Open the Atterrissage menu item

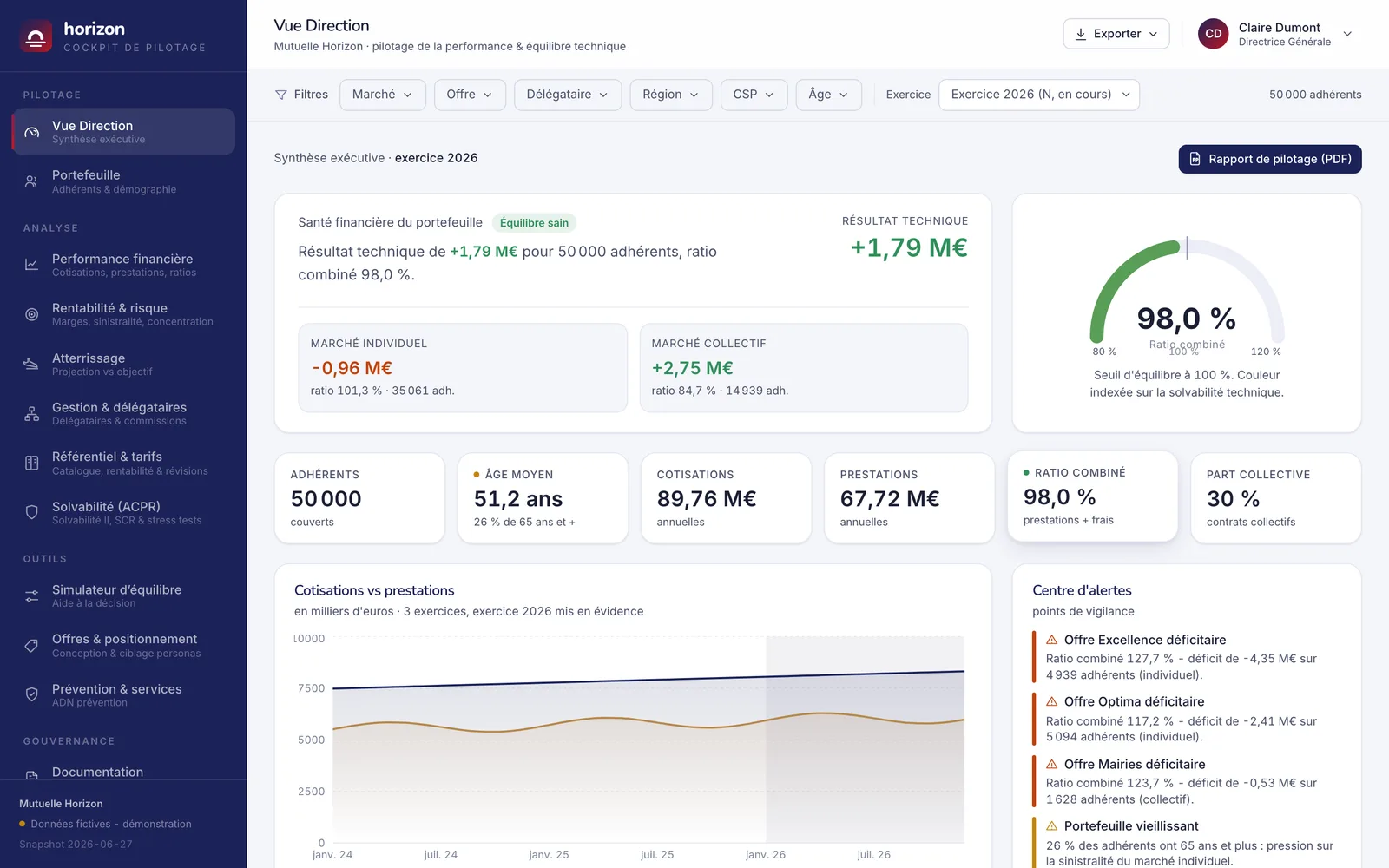point(123,364)
